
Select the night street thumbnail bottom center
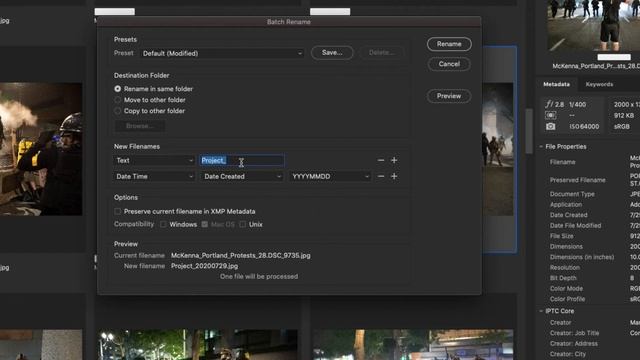point(198,344)
